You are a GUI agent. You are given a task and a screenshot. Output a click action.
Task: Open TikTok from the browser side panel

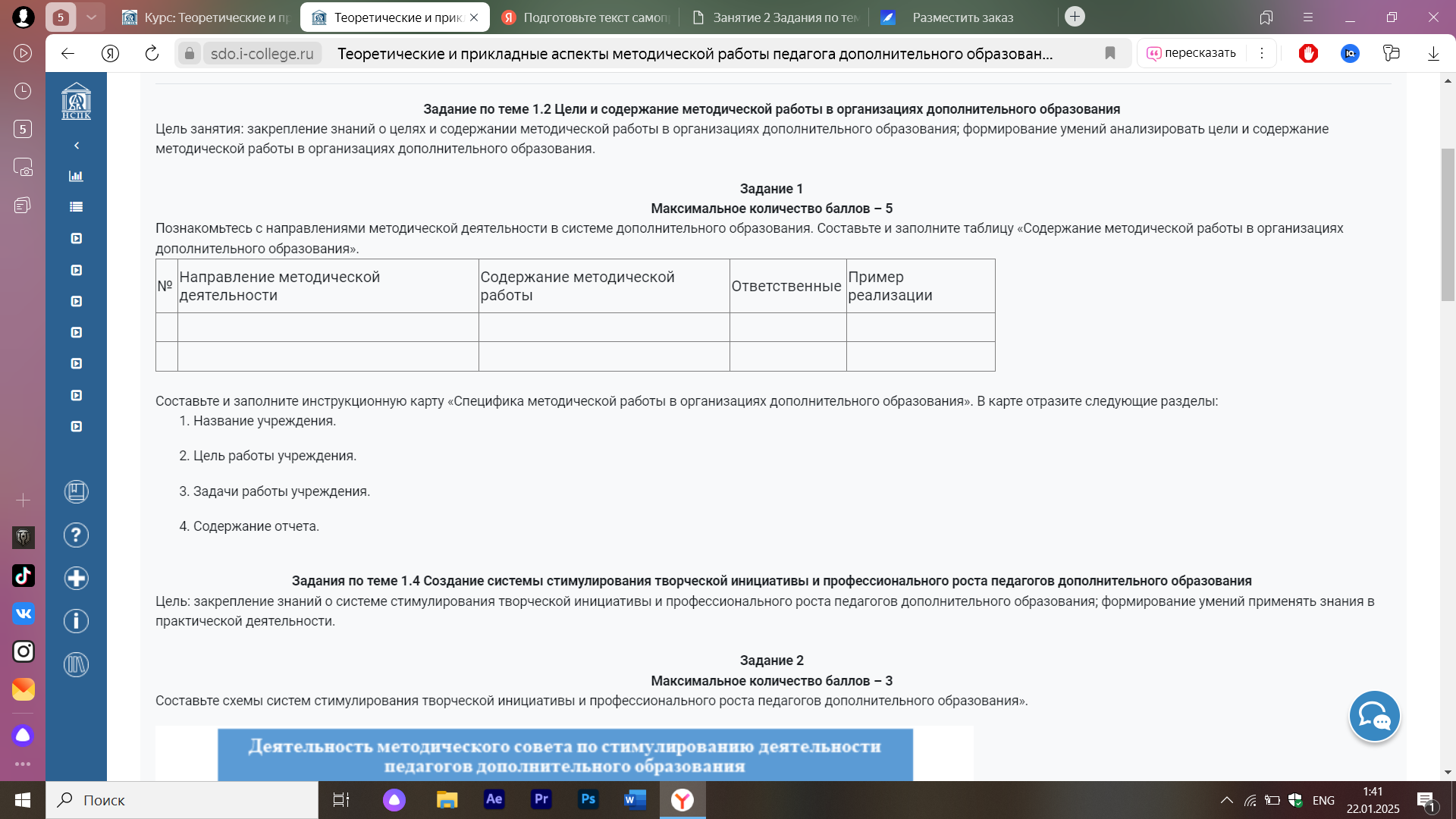tap(23, 576)
